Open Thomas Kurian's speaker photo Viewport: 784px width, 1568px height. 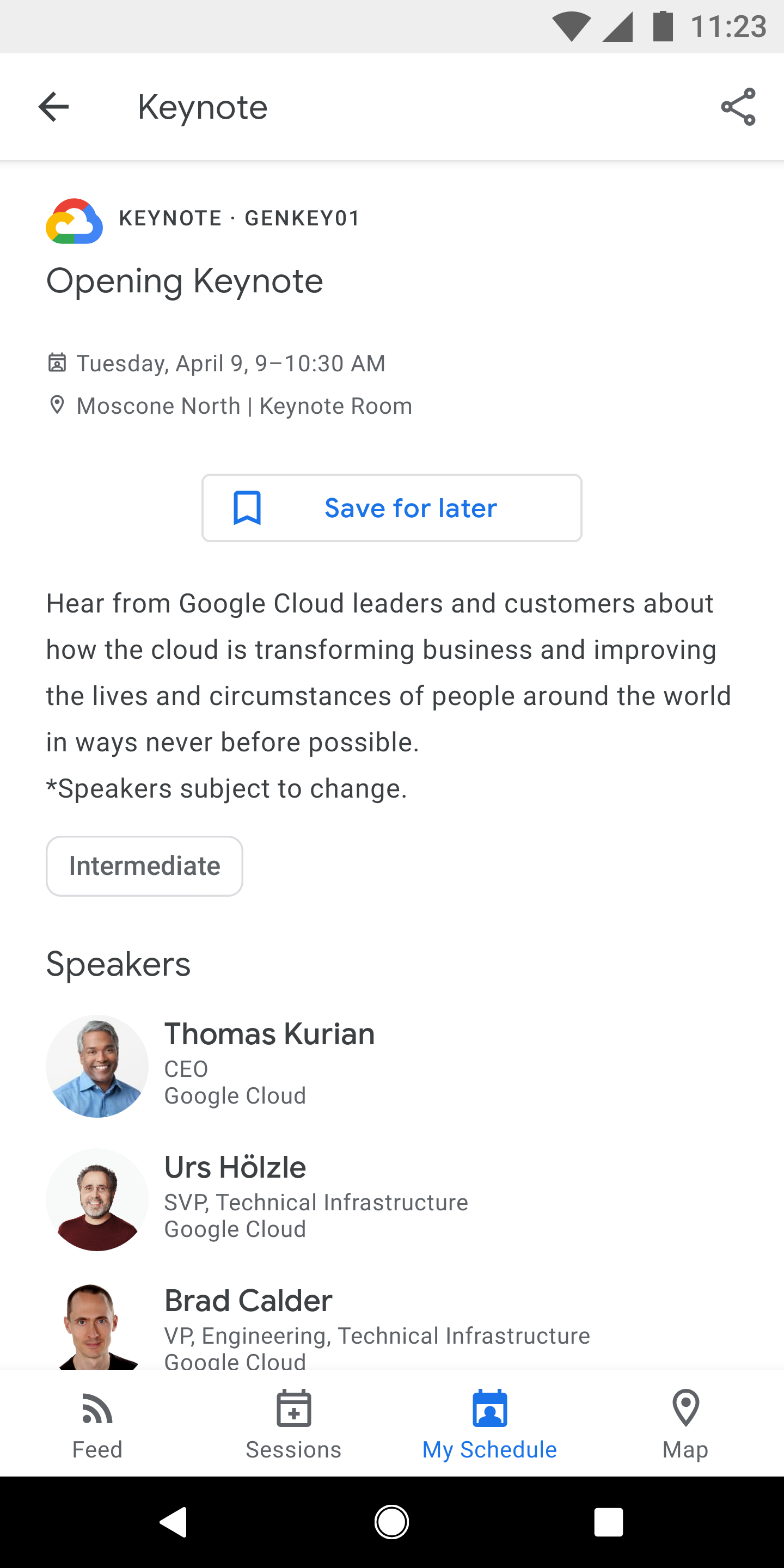click(x=97, y=1066)
